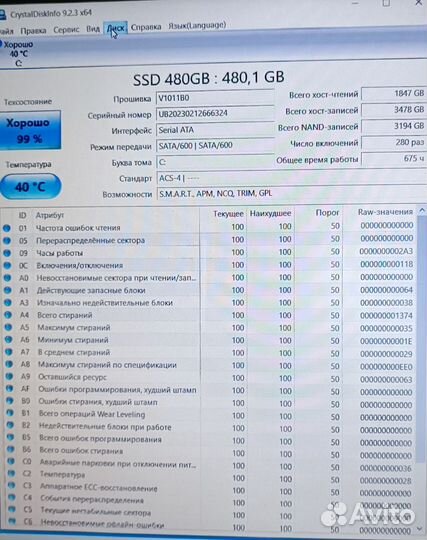Click raw value 0000000002A3
The image size is (427, 540).
pos(386,251)
